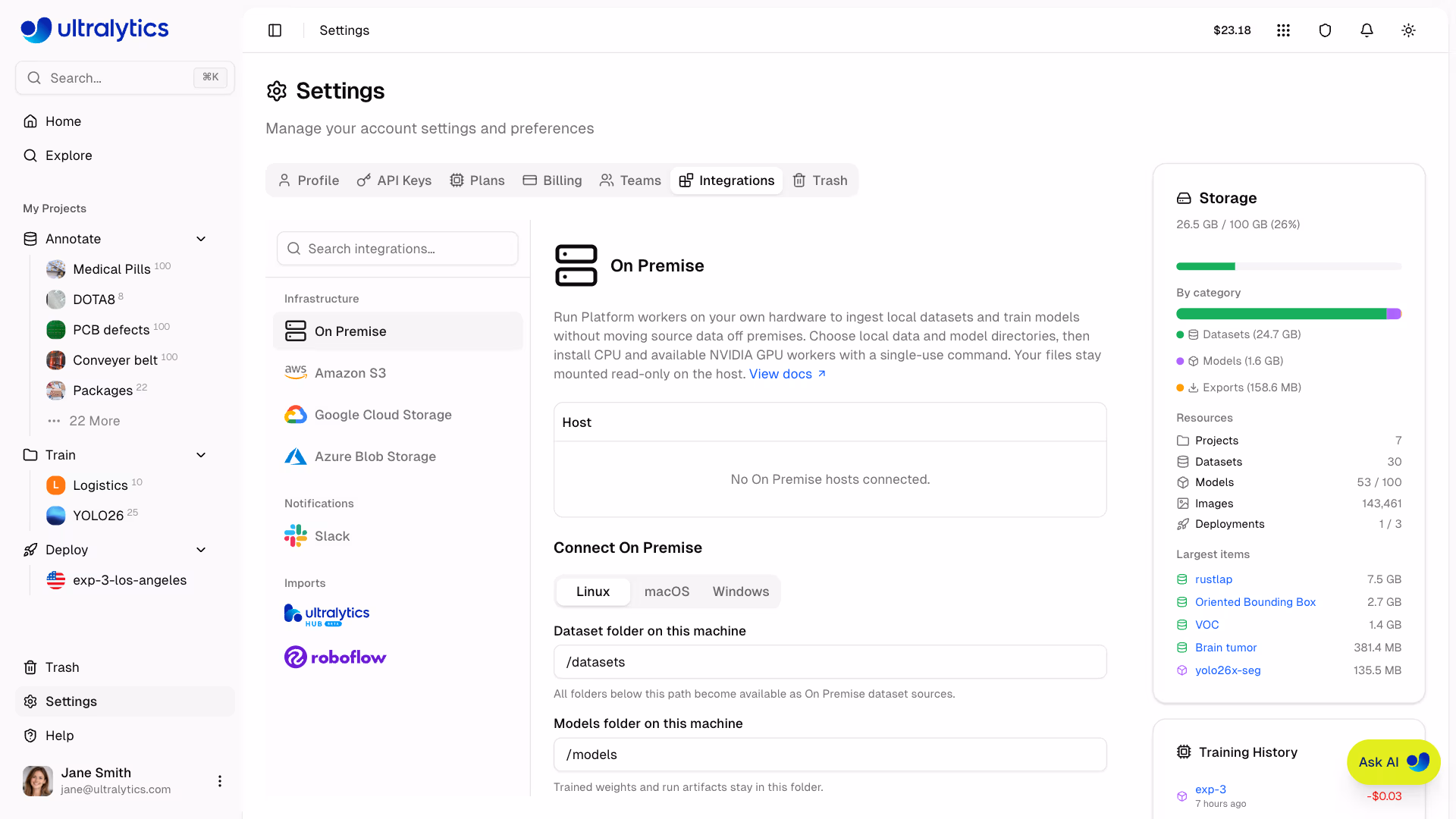Viewport: 1456px width, 819px height.
Task: Toggle light theme sun icon
Action: pos(1408,30)
